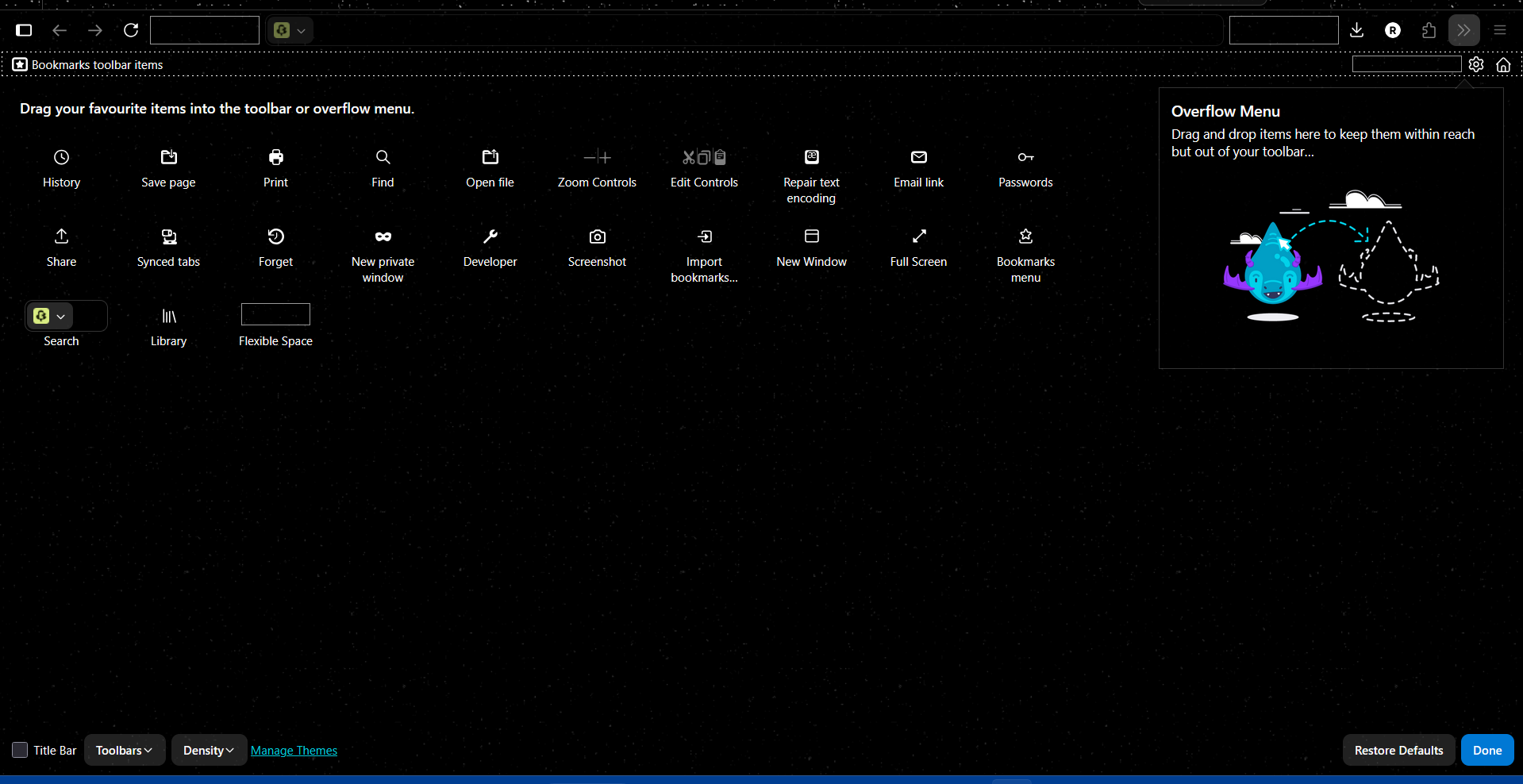The height and width of the screenshot is (784, 1523).
Task: Select the Synced tabs icon
Action: (168, 236)
